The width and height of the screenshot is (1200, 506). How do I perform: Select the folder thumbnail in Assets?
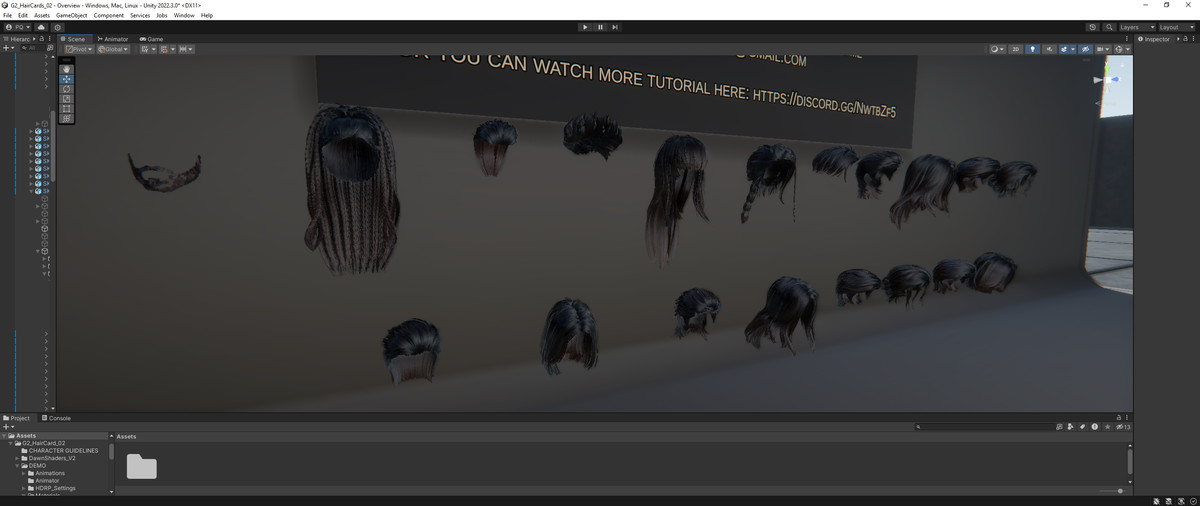tap(141, 466)
